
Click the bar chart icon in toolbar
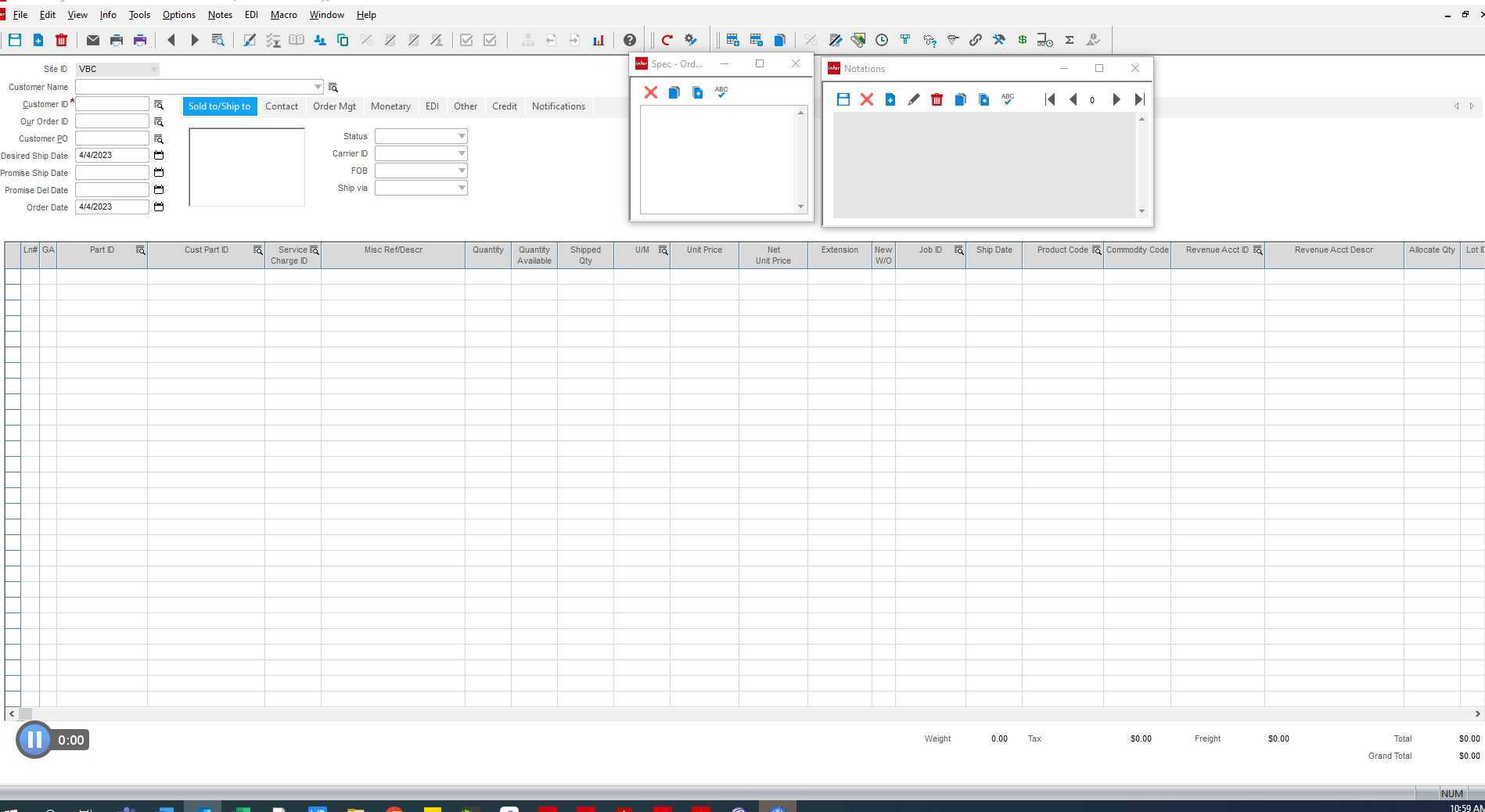(x=599, y=40)
